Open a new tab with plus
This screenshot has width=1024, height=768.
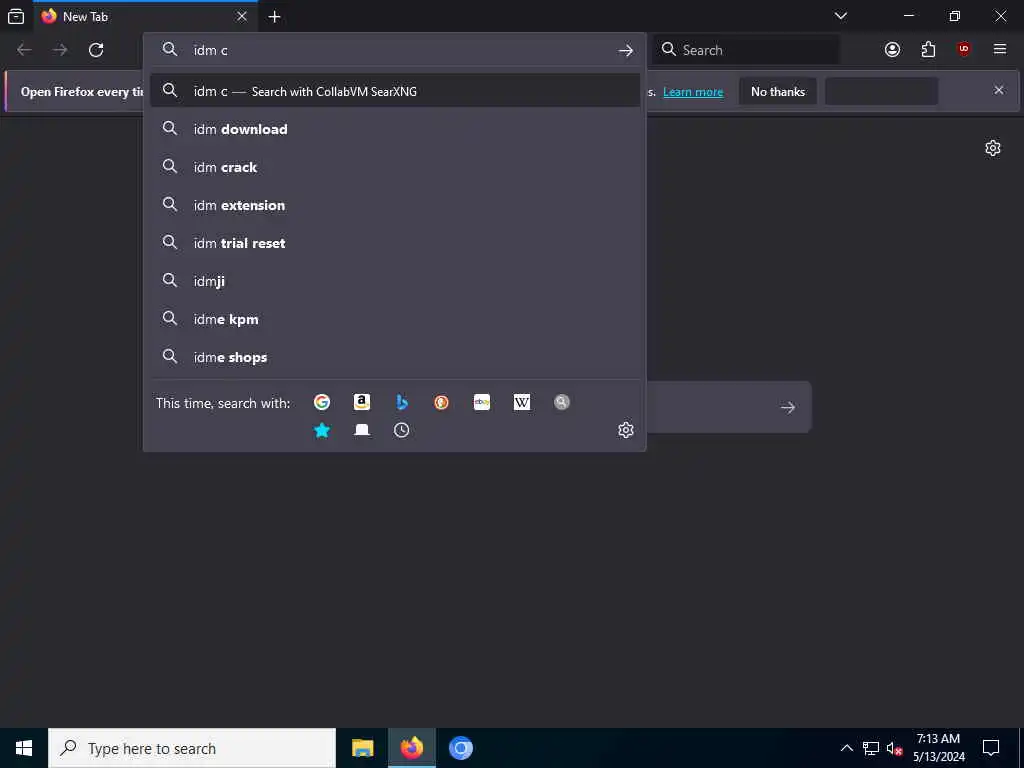click(274, 17)
